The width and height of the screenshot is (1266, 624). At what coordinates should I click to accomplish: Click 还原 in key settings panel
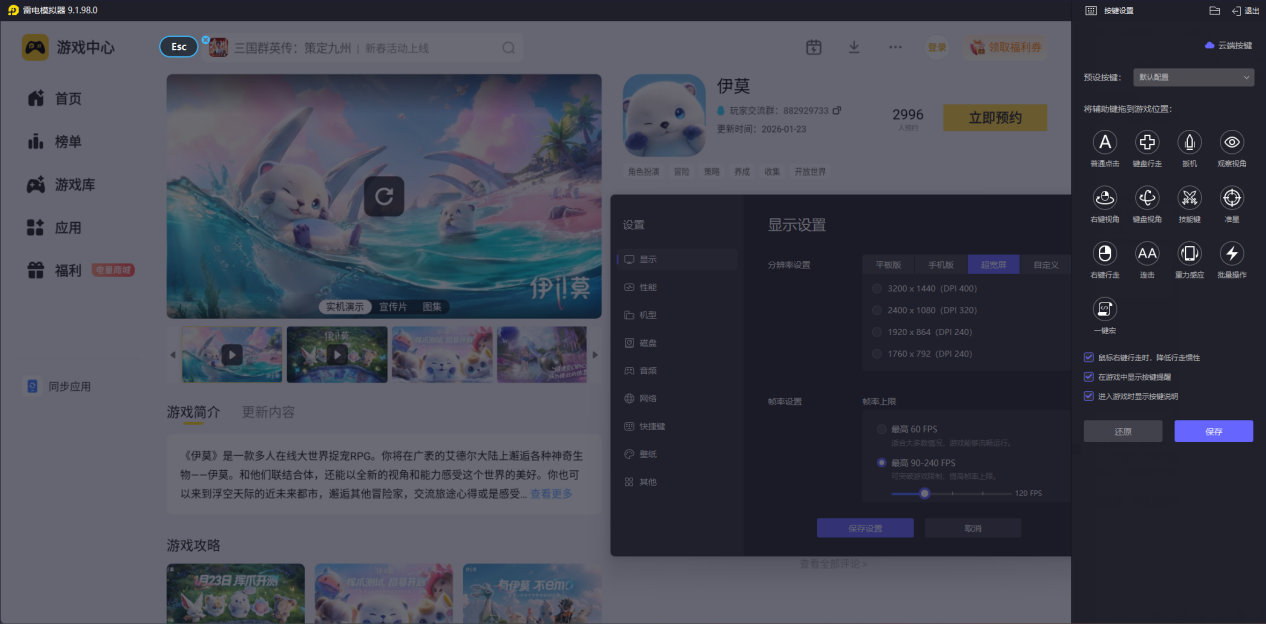1123,431
